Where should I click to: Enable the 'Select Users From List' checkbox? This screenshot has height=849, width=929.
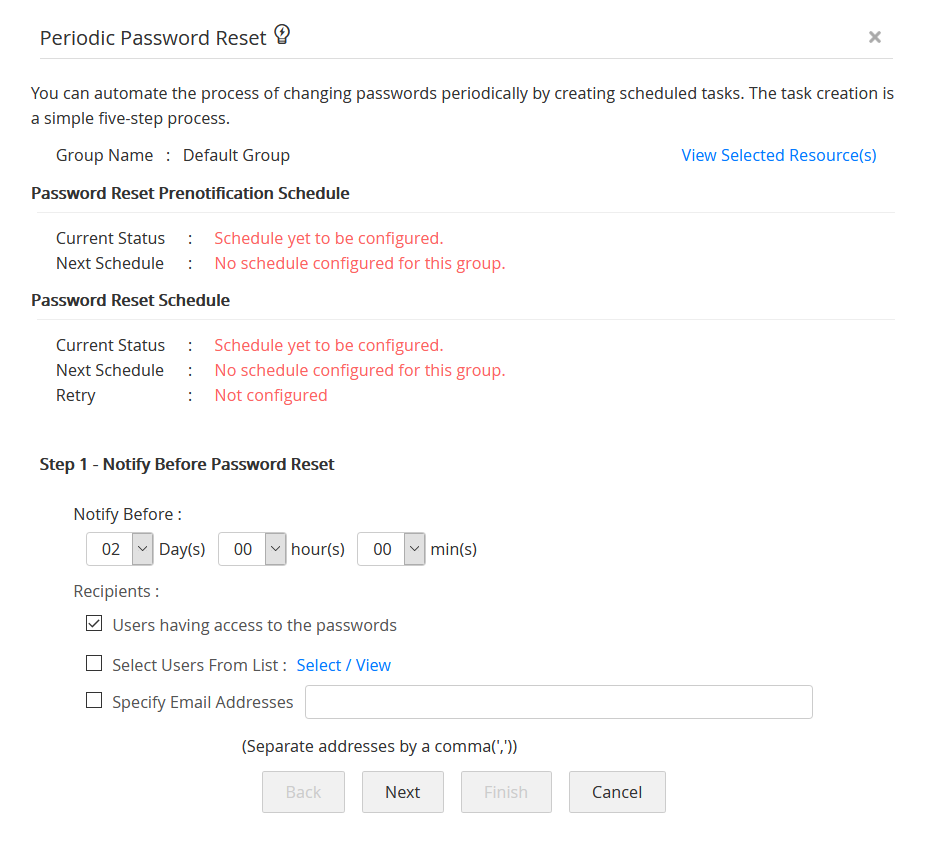click(93, 662)
